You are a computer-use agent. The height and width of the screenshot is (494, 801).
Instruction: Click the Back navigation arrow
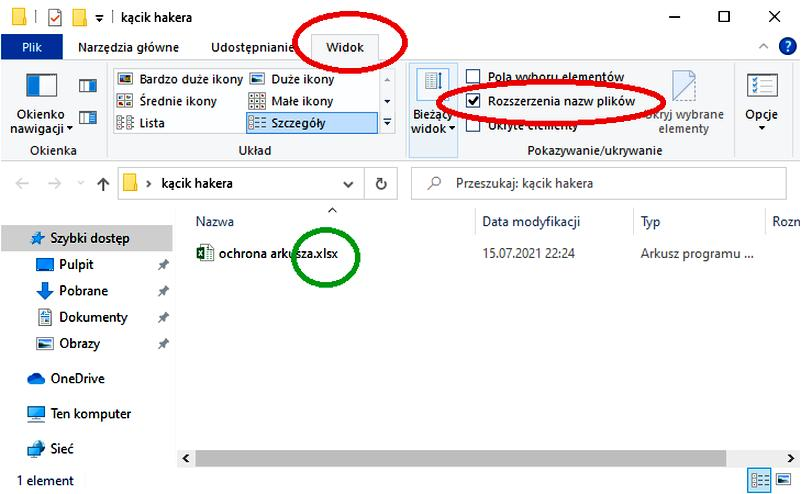pos(22,183)
